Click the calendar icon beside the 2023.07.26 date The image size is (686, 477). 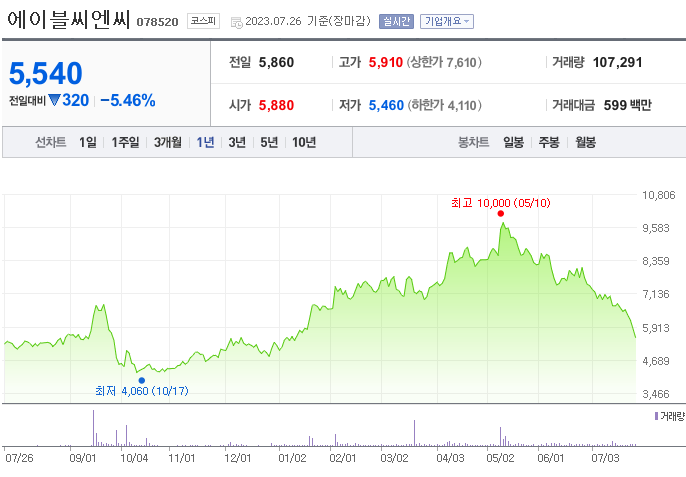coord(236,22)
